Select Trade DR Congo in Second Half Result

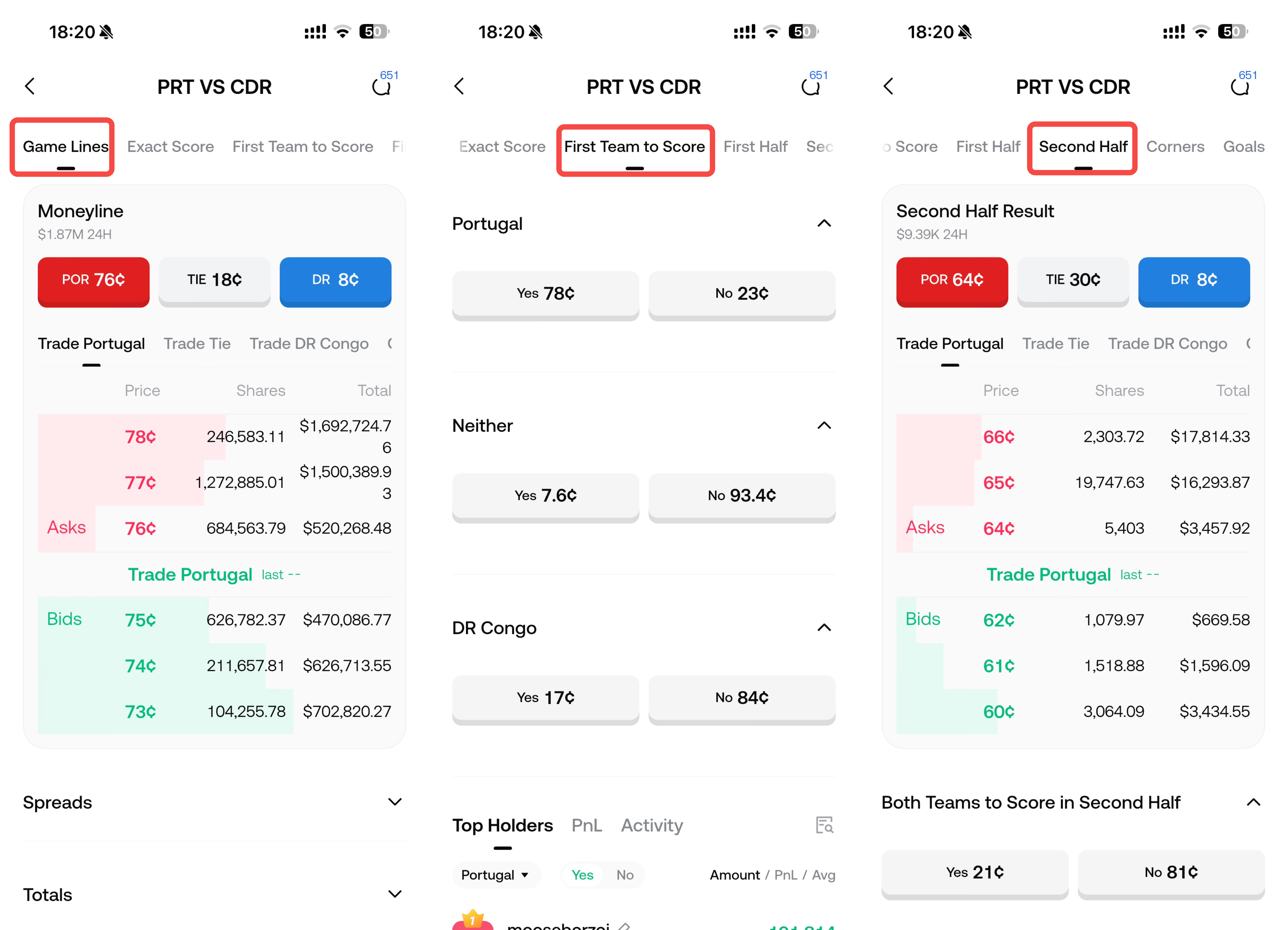tap(1168, 344)
